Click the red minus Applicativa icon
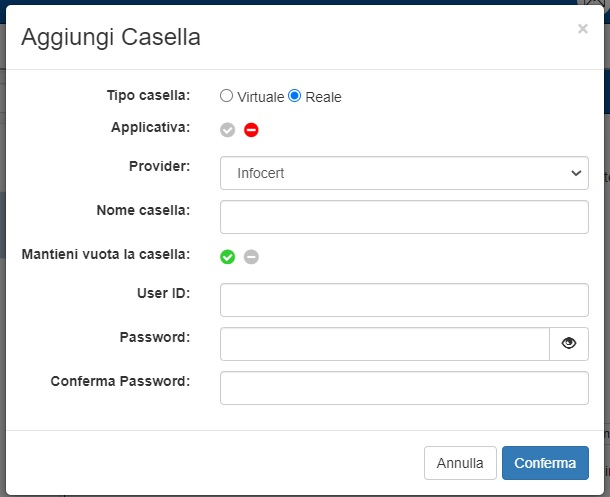 (x=251, y=129)
